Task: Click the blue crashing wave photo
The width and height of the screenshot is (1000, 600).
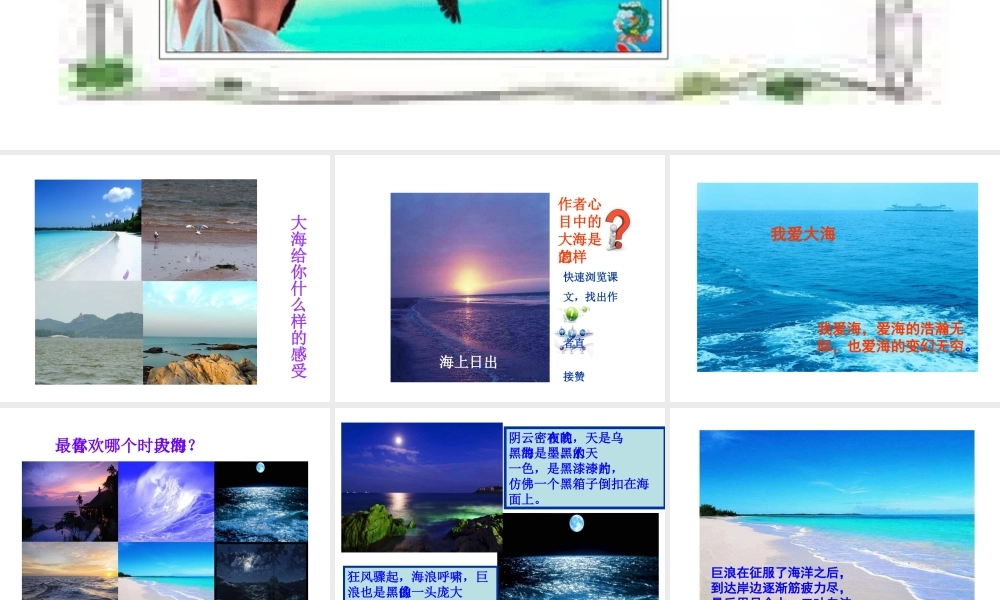Action: click(x=166, y=502)
